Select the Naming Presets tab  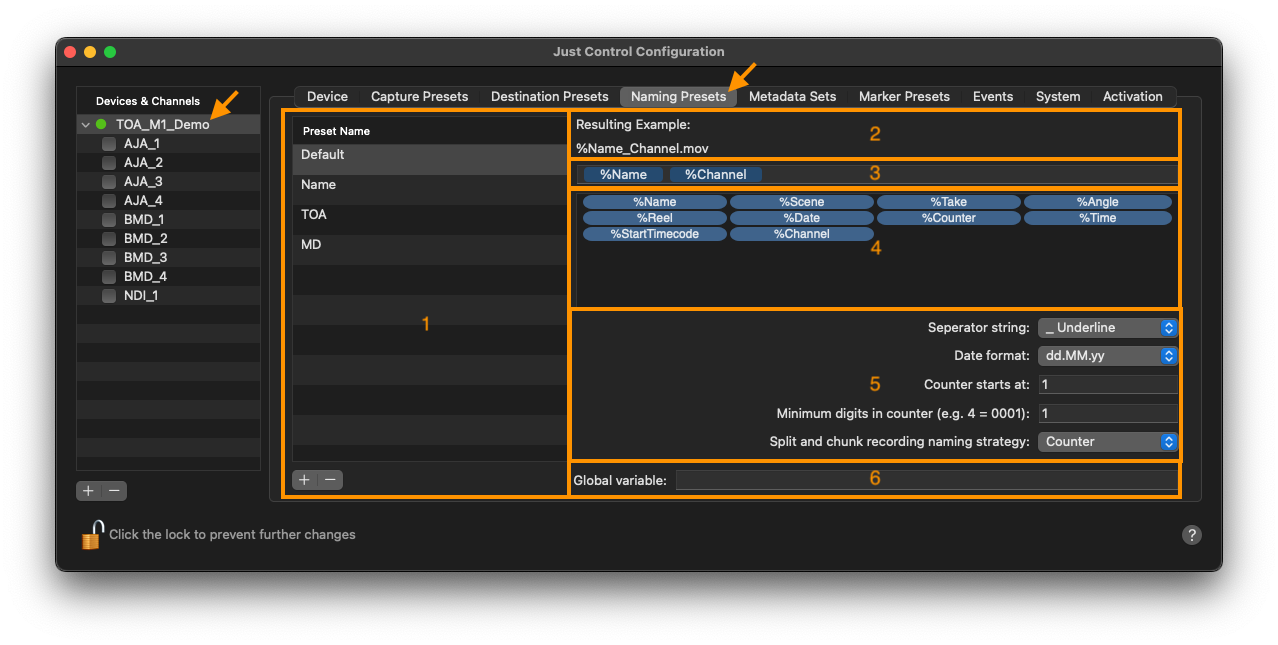pos(678,97)
